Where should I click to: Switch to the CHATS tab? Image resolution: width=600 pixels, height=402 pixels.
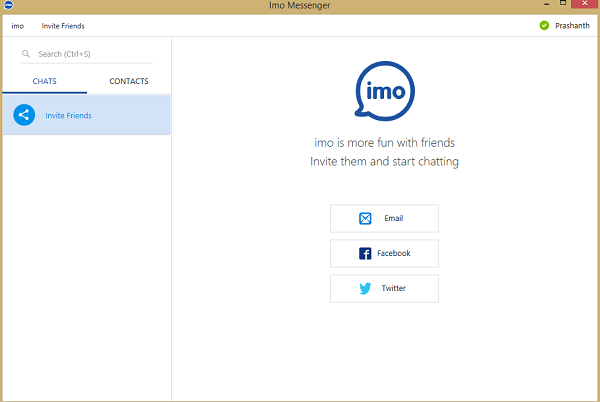(44, 81)
